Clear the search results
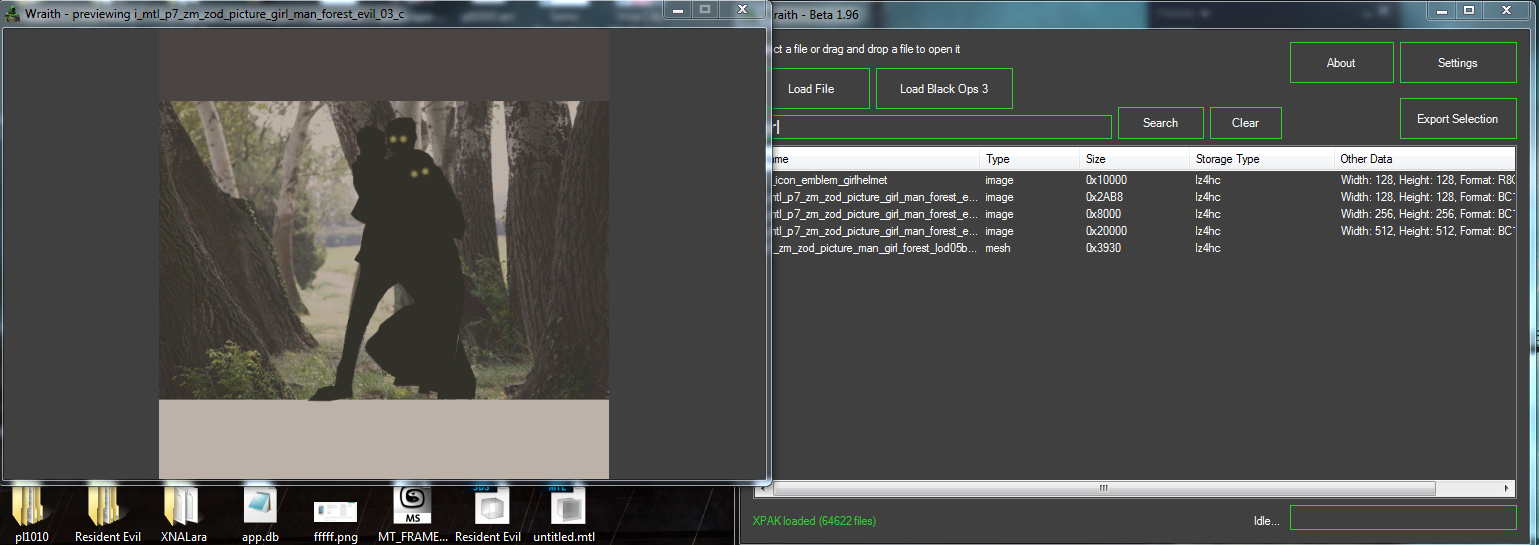1539x545 pixels. coord(1245,123)
